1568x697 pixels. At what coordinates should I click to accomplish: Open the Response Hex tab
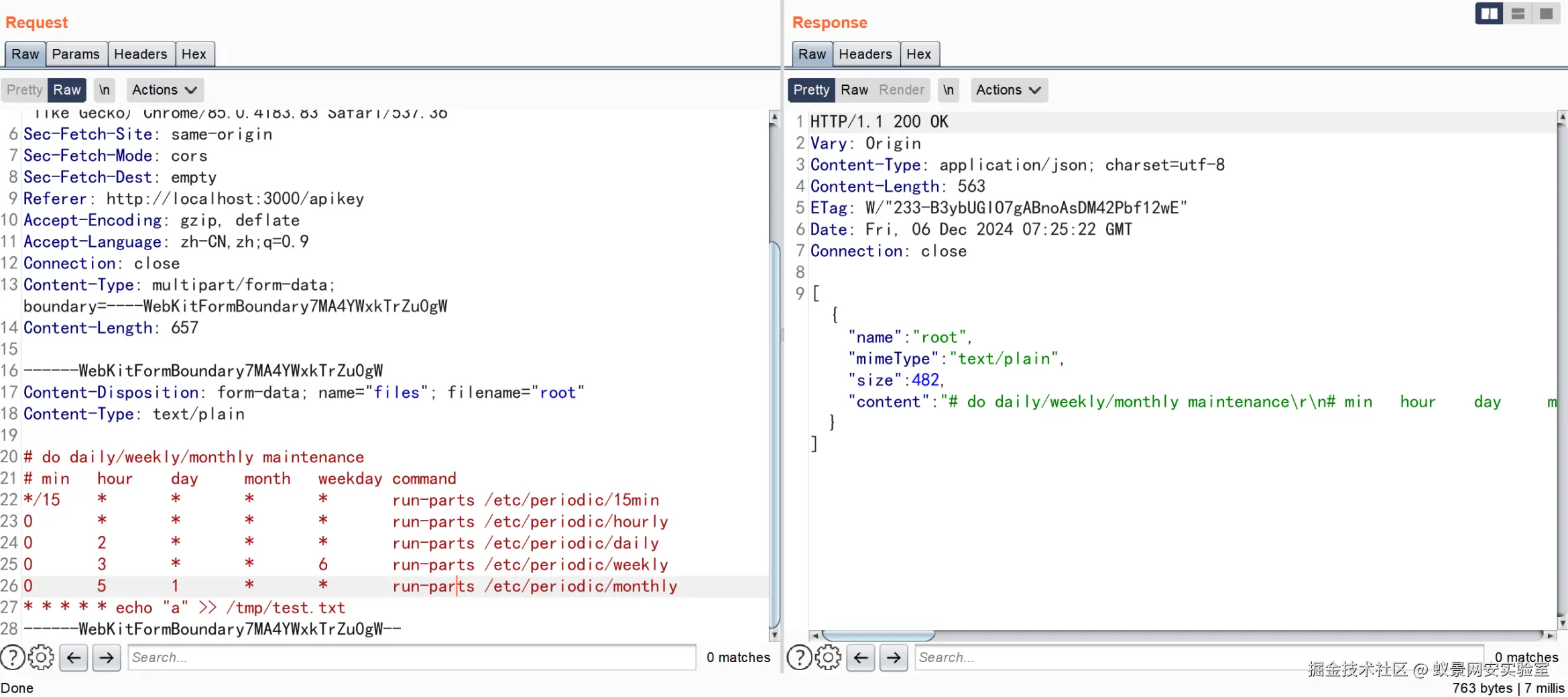[919, 54]
